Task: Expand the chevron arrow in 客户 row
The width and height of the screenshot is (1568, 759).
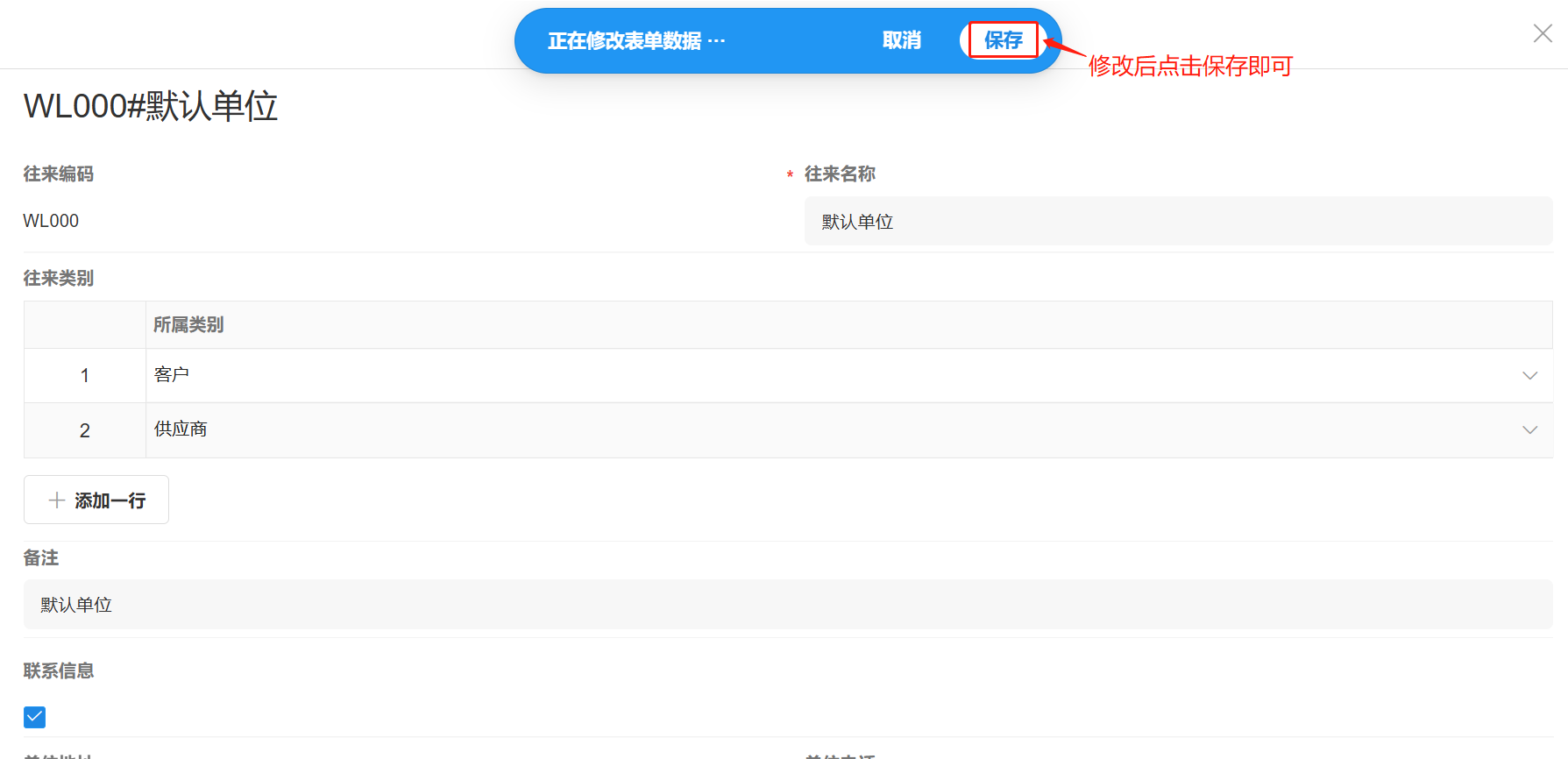Action: click(x=1529, y=375)
